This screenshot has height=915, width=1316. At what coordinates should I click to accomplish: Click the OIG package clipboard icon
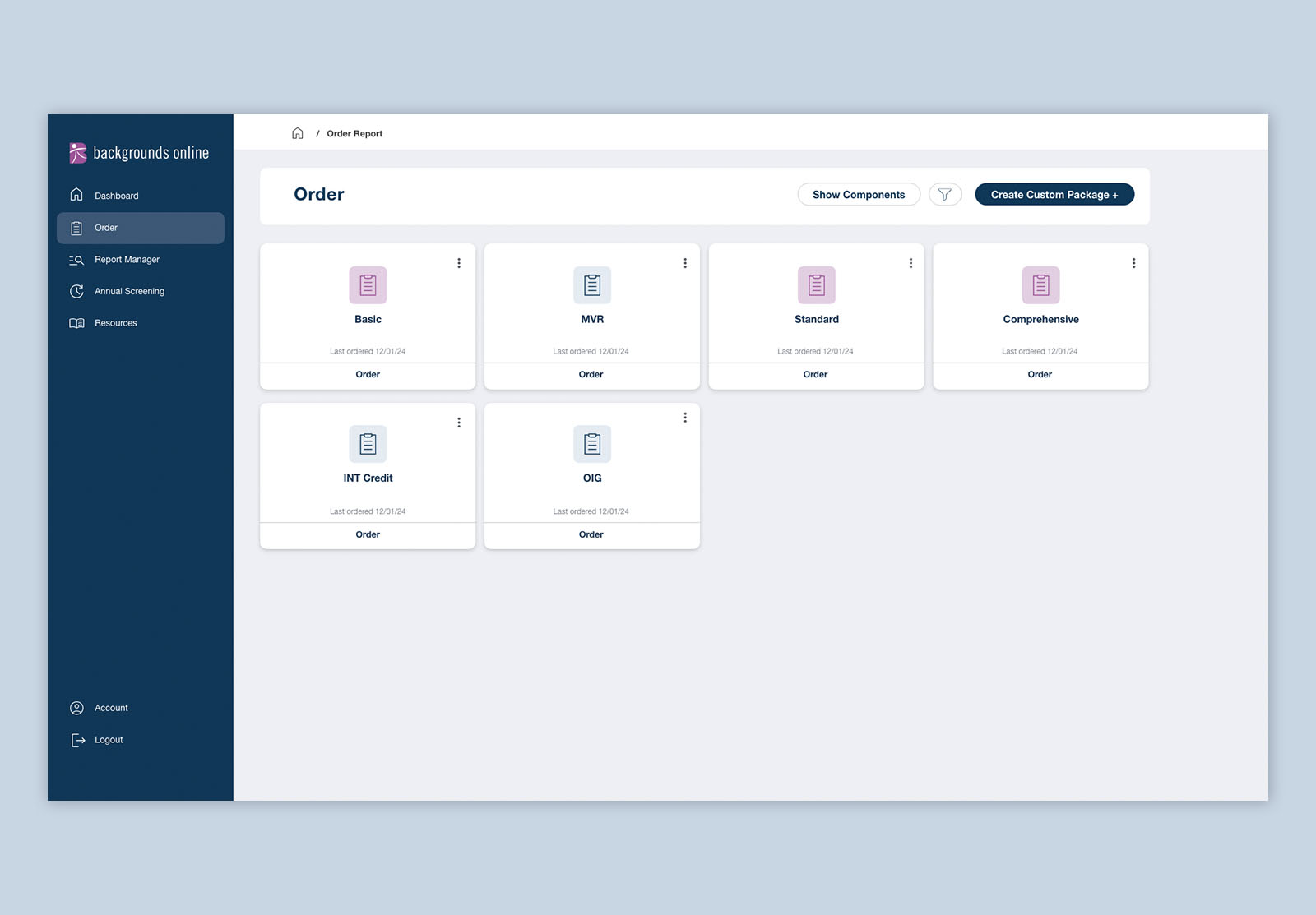click(591, 444)
